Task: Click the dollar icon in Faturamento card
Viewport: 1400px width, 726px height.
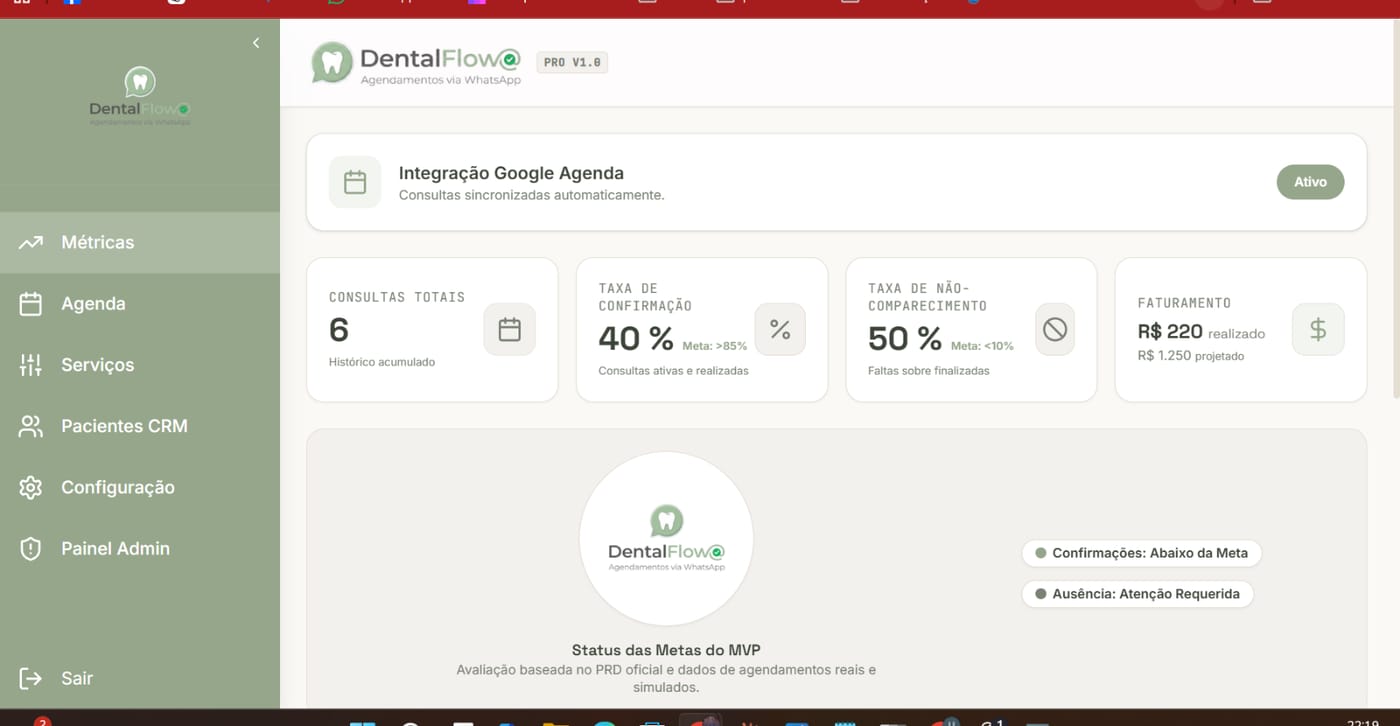Action: tap(1318, 329)
